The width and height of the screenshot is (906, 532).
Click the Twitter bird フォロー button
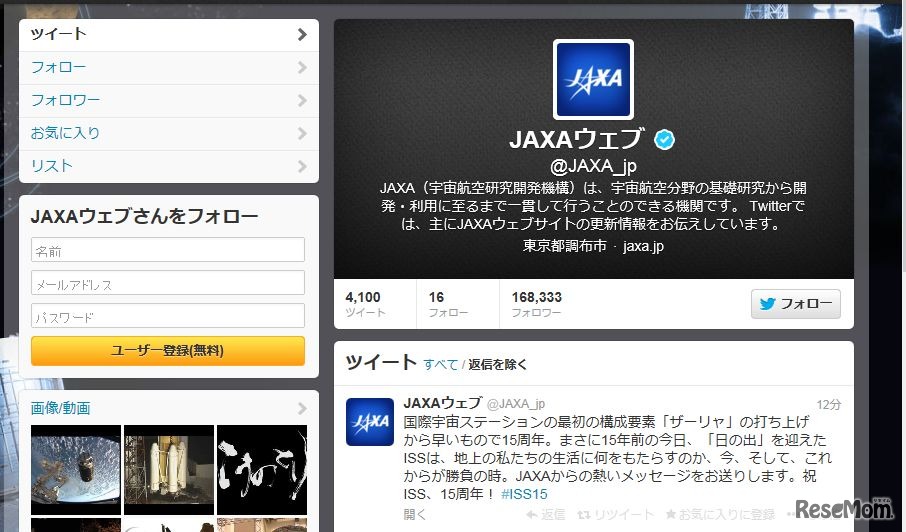pyautogui.click(x=796, y=304)
